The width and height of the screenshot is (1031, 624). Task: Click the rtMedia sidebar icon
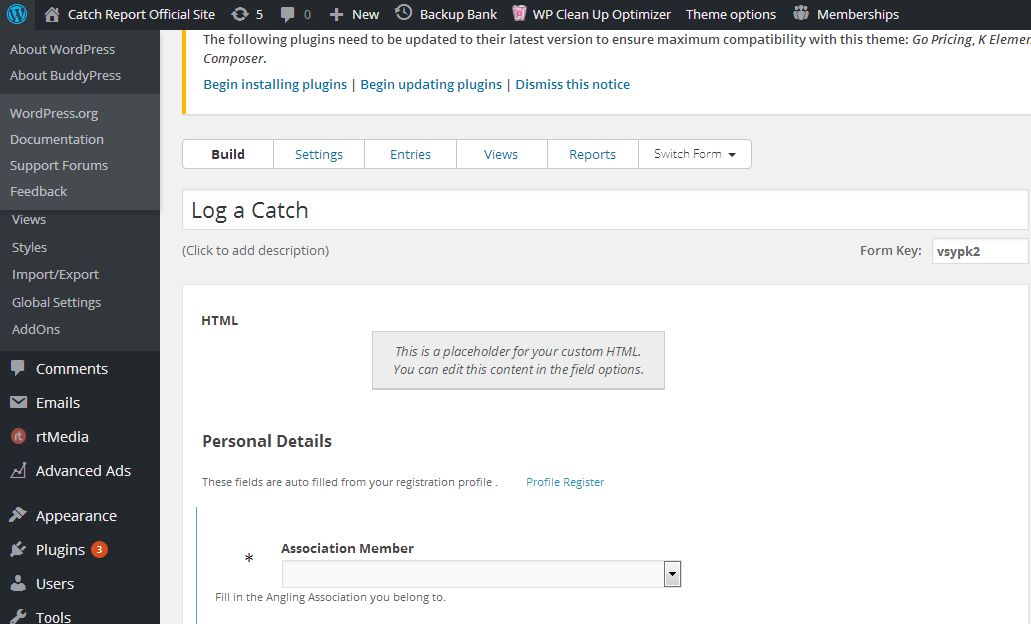tap(18, 437)
